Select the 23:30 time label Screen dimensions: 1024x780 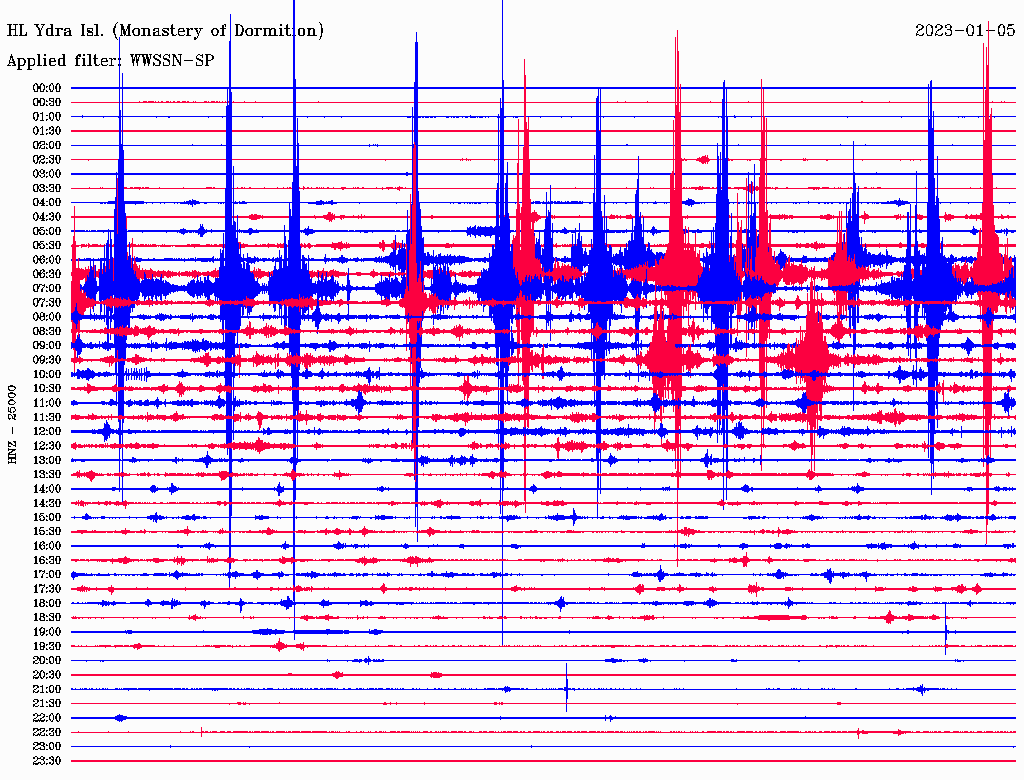pos(47,761)
